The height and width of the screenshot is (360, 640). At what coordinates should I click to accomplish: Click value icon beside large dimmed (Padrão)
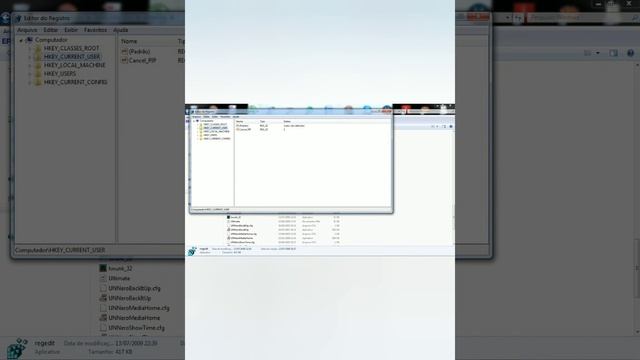[124, 51]
